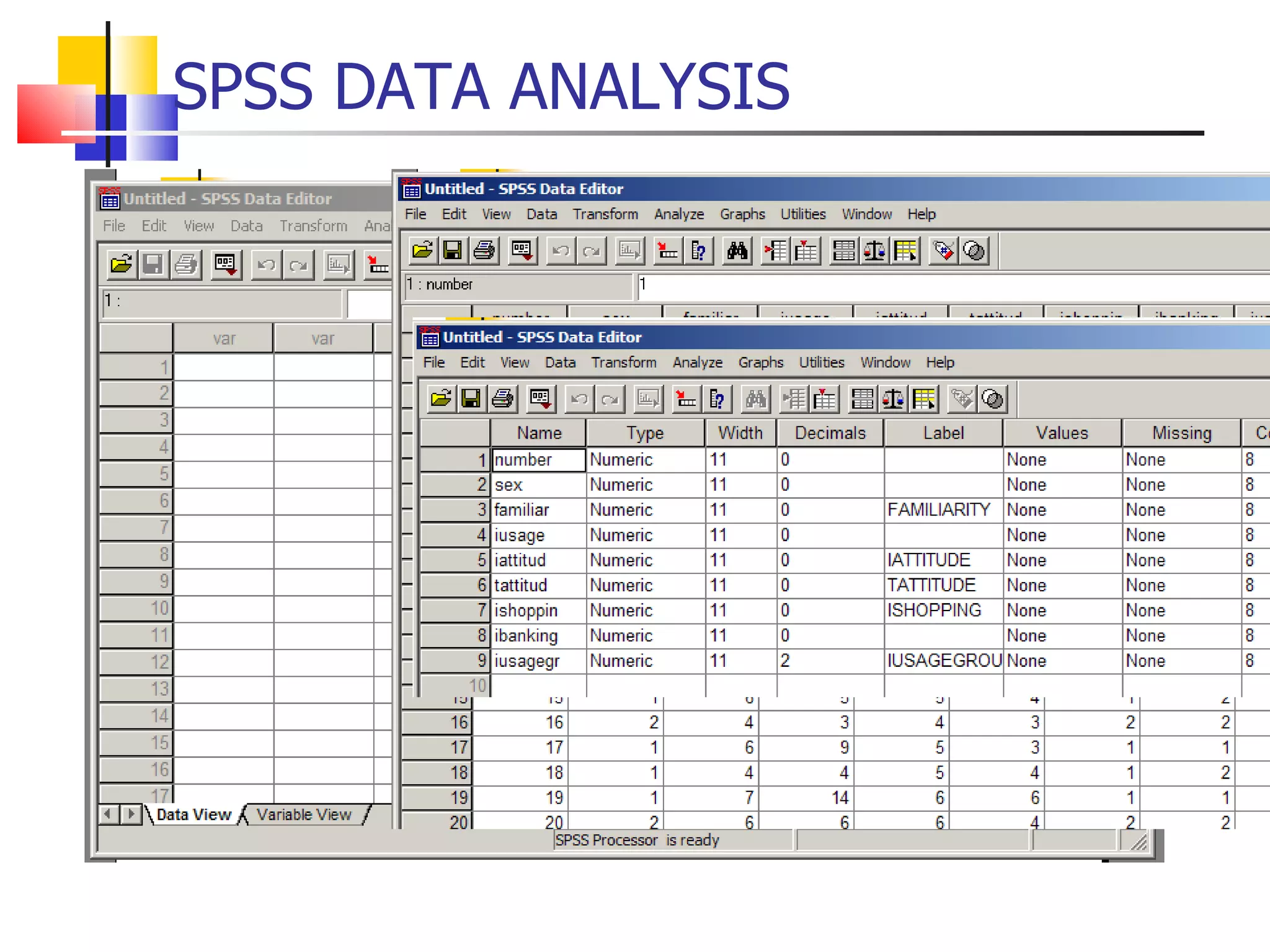Click Values column header in Variable View
The width and height of the screenshot is (1270, 952).
1062,433
